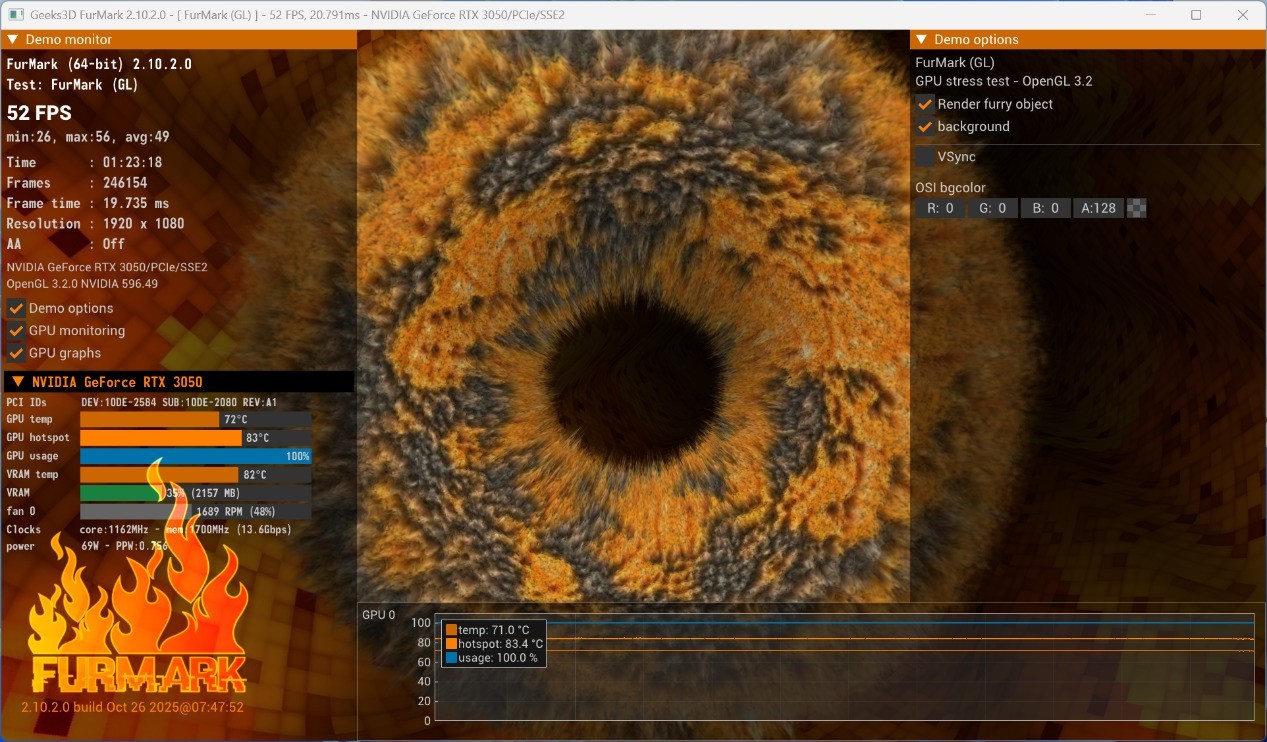Click the power 69W PPW row
The image size is (1267, 742).
[87, 546]
